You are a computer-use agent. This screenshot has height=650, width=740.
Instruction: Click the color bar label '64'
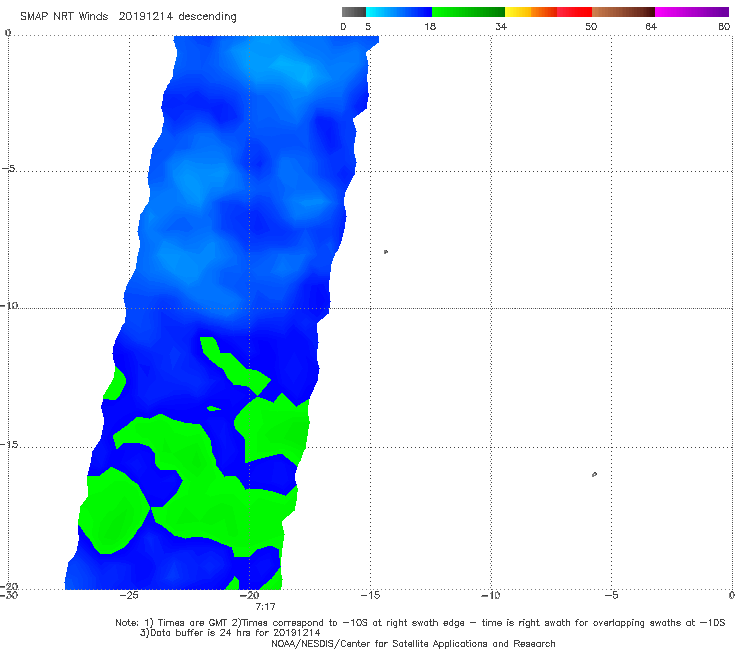point(651,26)
